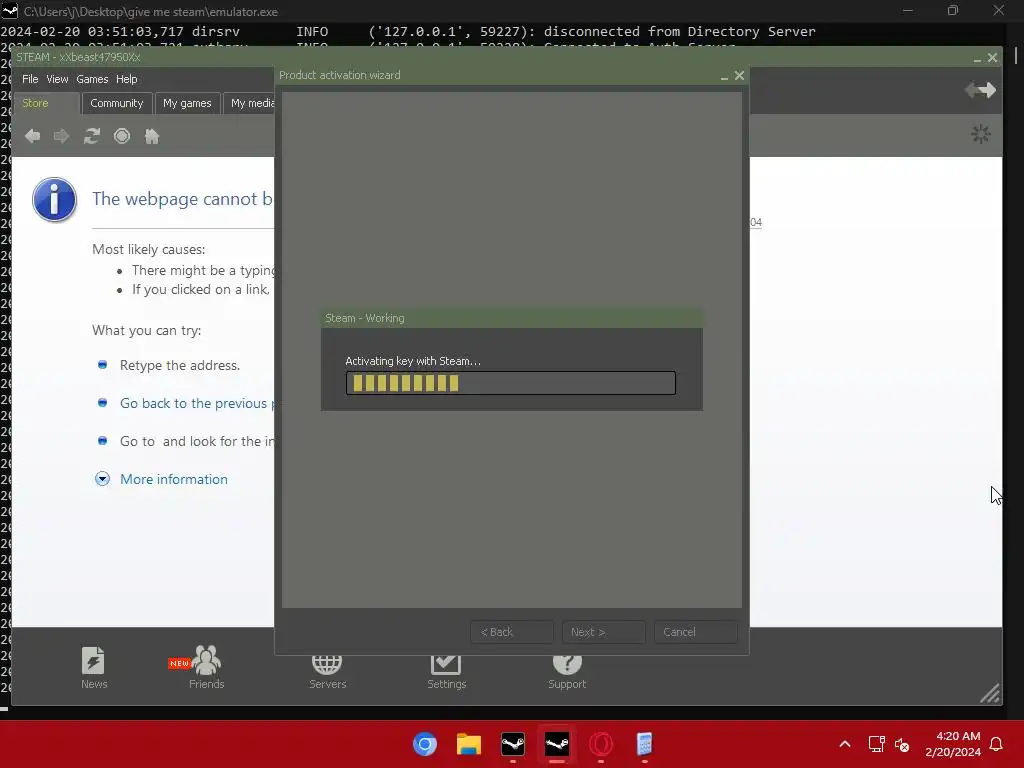Minimize the Product activation wizard

tap(724, 76)
